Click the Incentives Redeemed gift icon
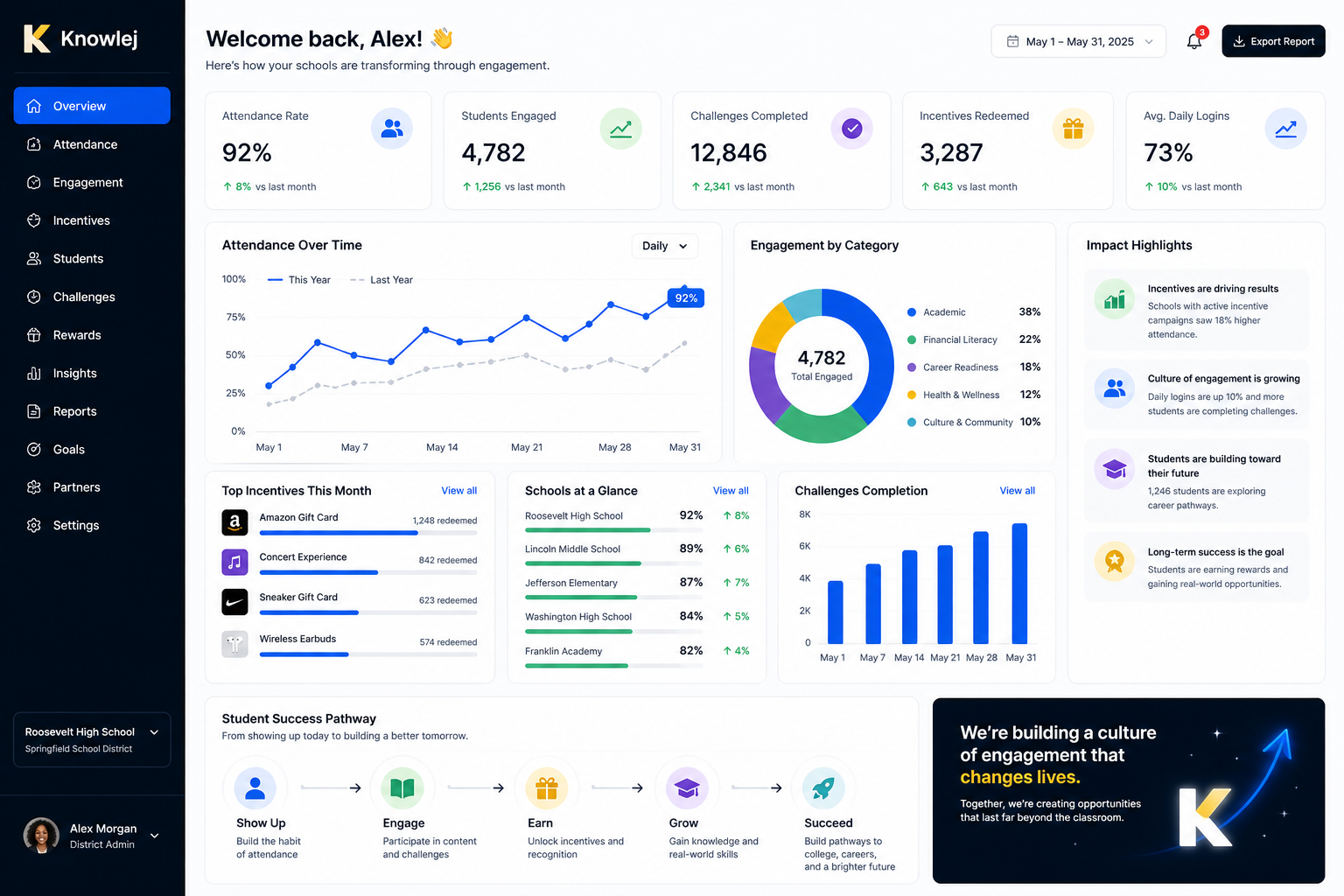 [x=1073, y=129]
